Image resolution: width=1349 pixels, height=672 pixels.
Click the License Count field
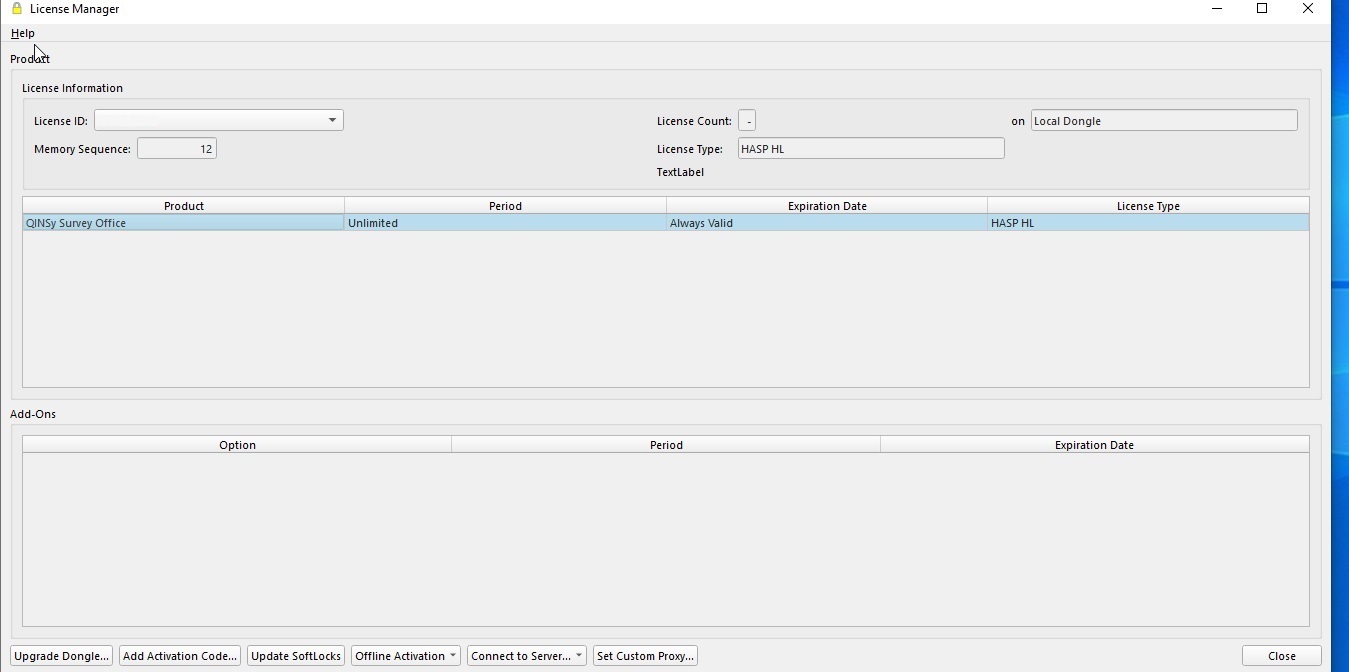(x=747, y=121)
